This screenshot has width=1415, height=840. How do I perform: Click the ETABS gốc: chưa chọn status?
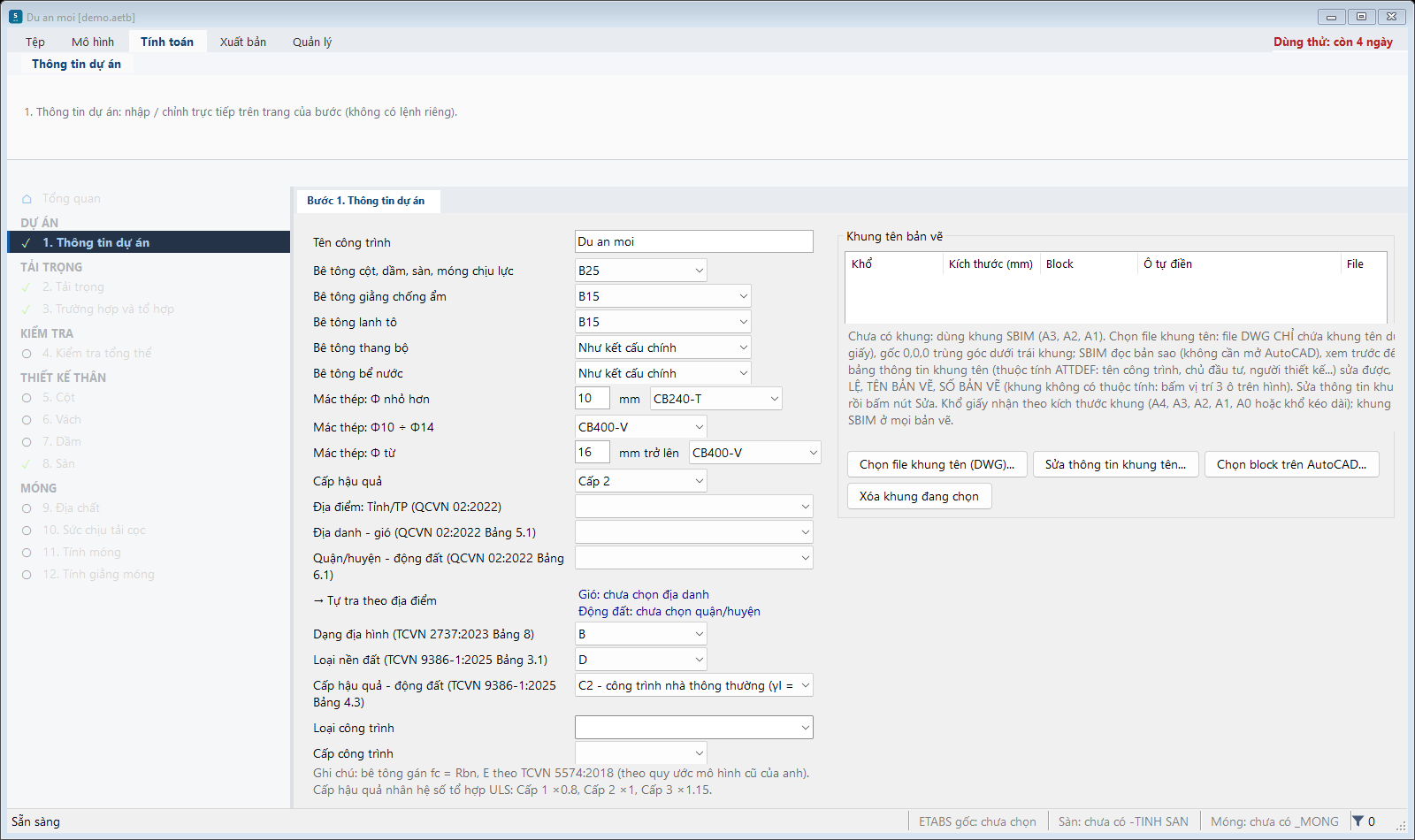(x=977, y=821)
